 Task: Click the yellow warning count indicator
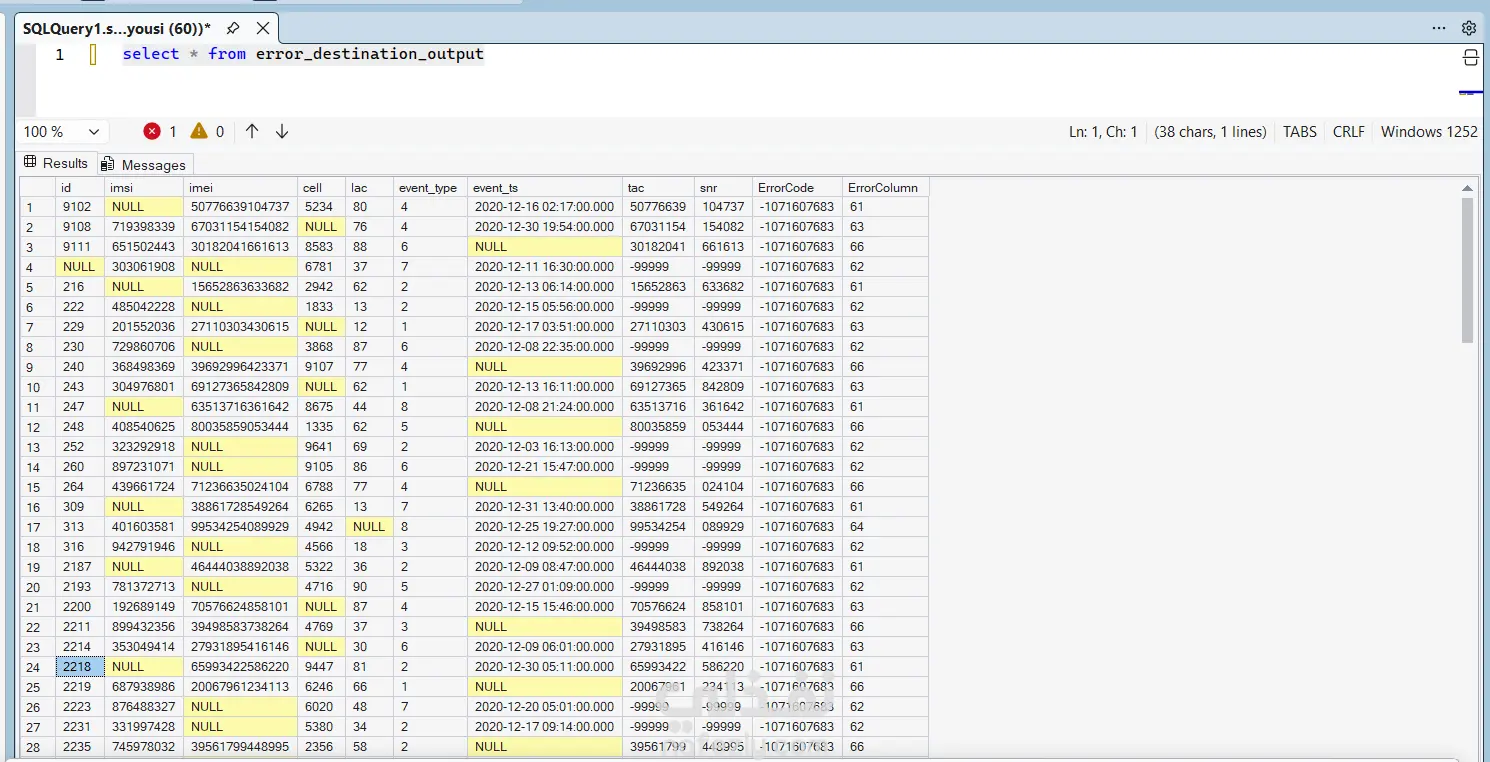tap(207, 131)
